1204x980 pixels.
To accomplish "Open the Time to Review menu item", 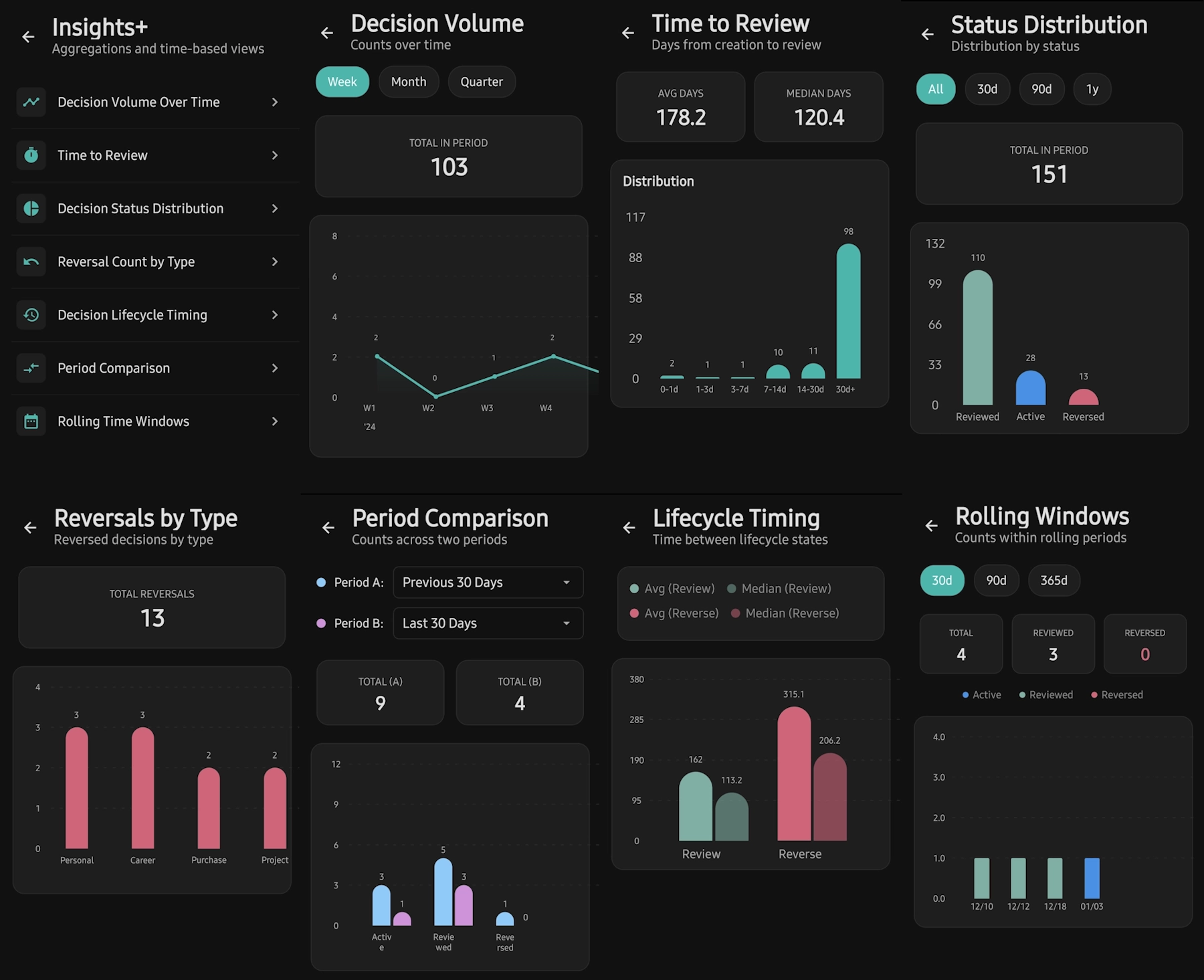I will coord(155,155).
